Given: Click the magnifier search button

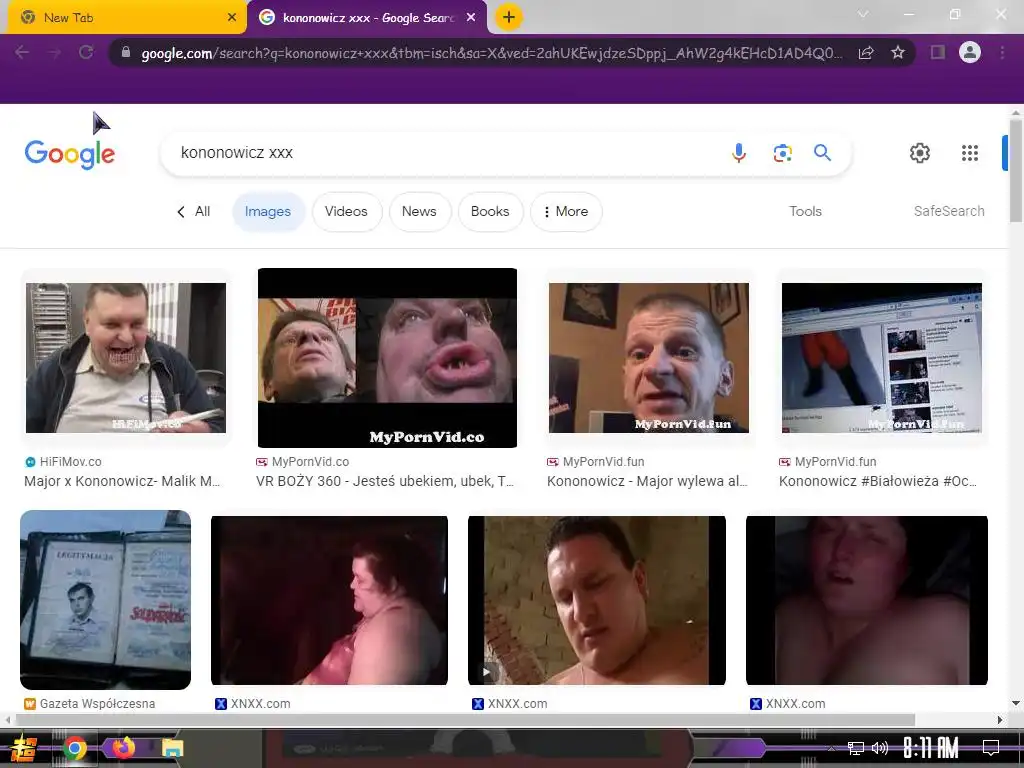Looking at the screenshot, I should click(822, 153).
